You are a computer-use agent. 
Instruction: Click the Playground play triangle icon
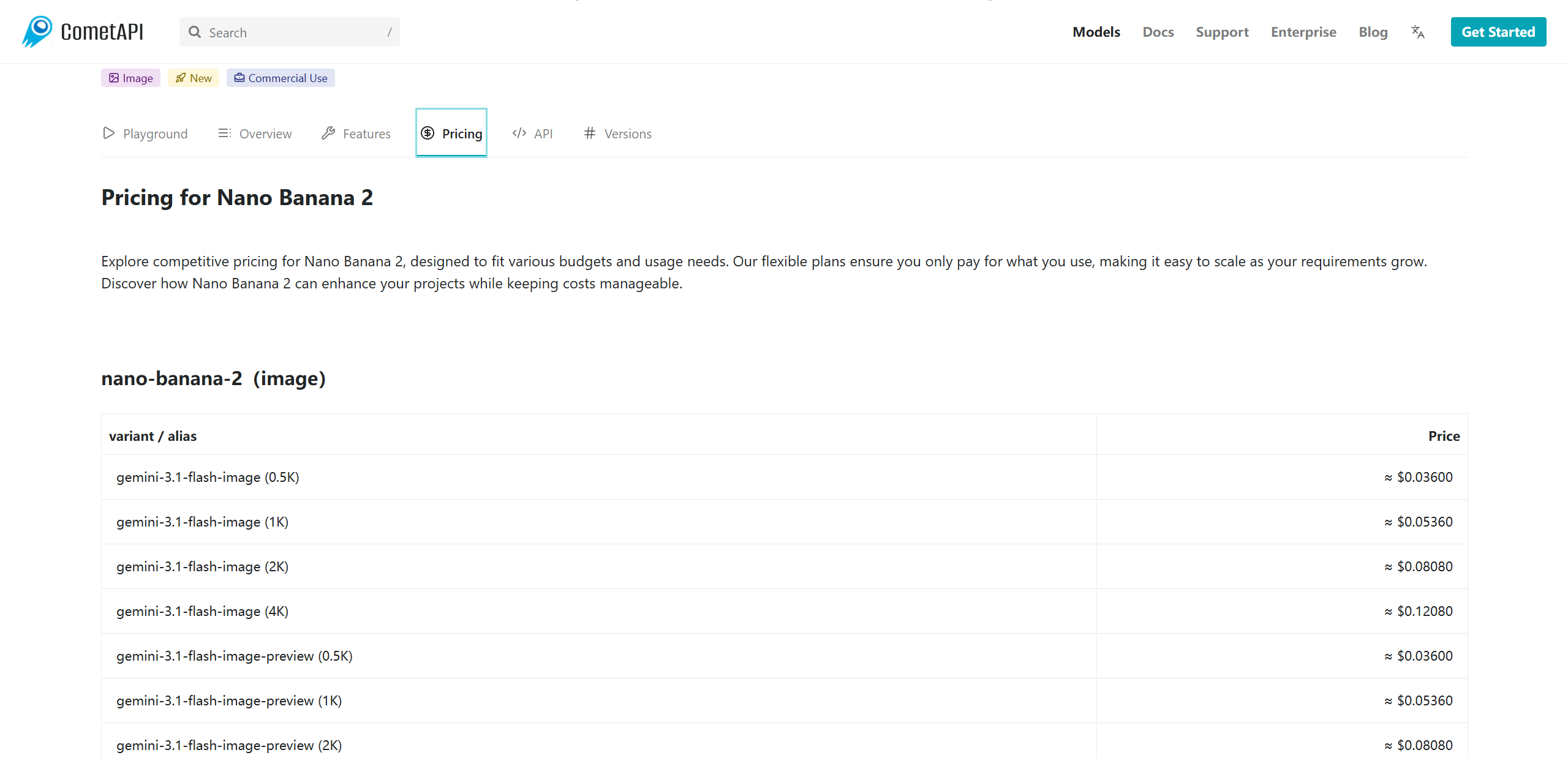[x=109, y=133]
